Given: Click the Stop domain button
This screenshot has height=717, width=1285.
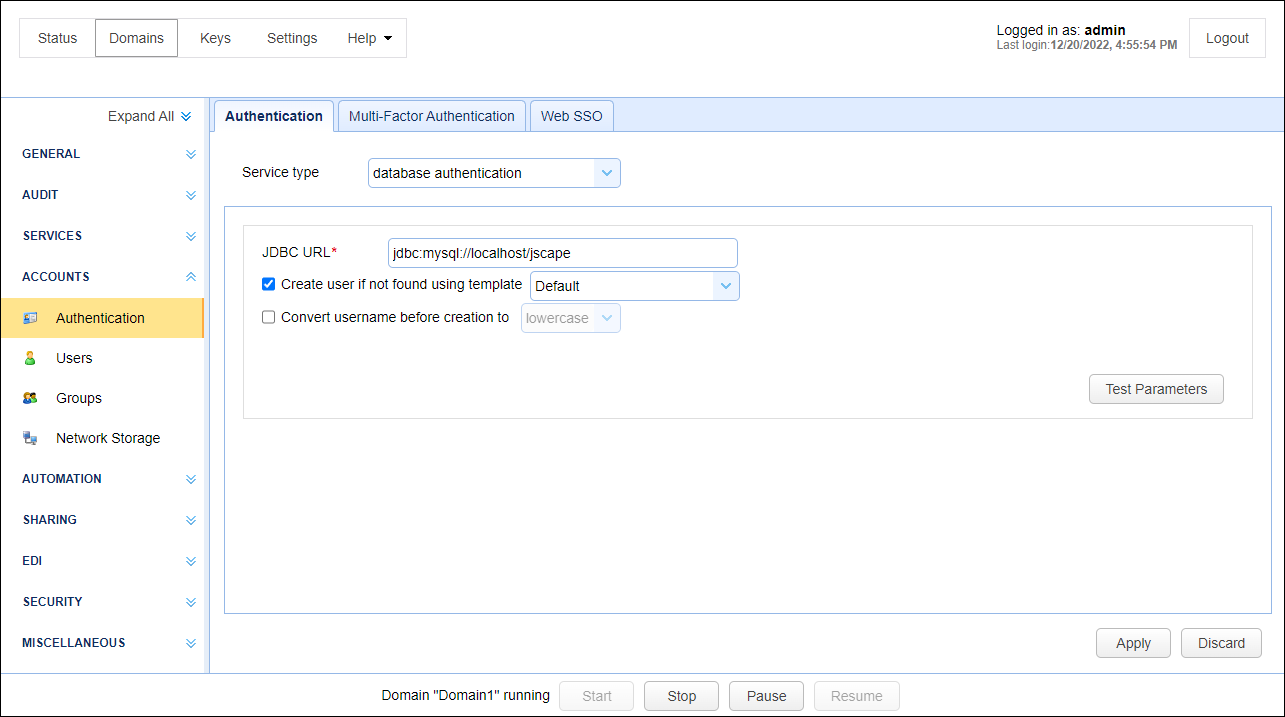Looking at the screenshot, I should click(681, 696).
